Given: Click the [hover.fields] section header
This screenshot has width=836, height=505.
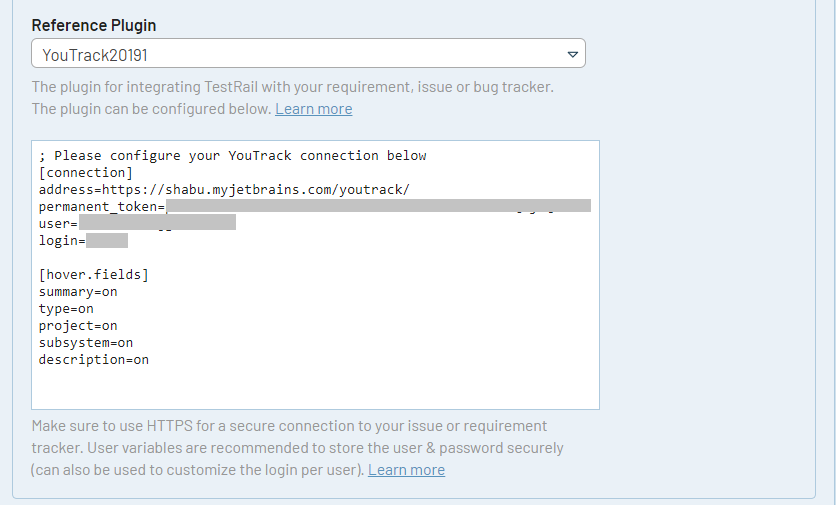Looking at the screenshot, I should tap(93, 274).
